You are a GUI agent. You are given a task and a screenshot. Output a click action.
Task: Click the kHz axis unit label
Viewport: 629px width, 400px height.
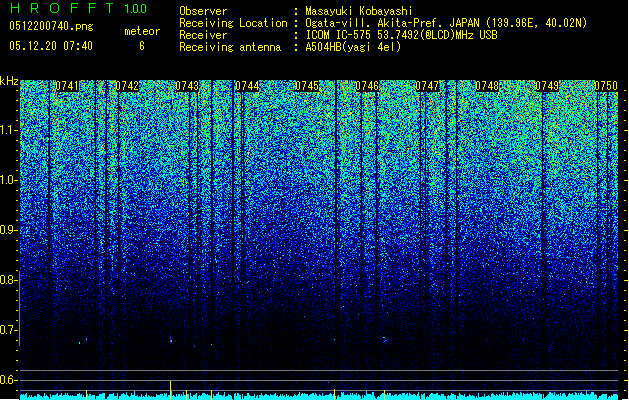pos(9,81)
